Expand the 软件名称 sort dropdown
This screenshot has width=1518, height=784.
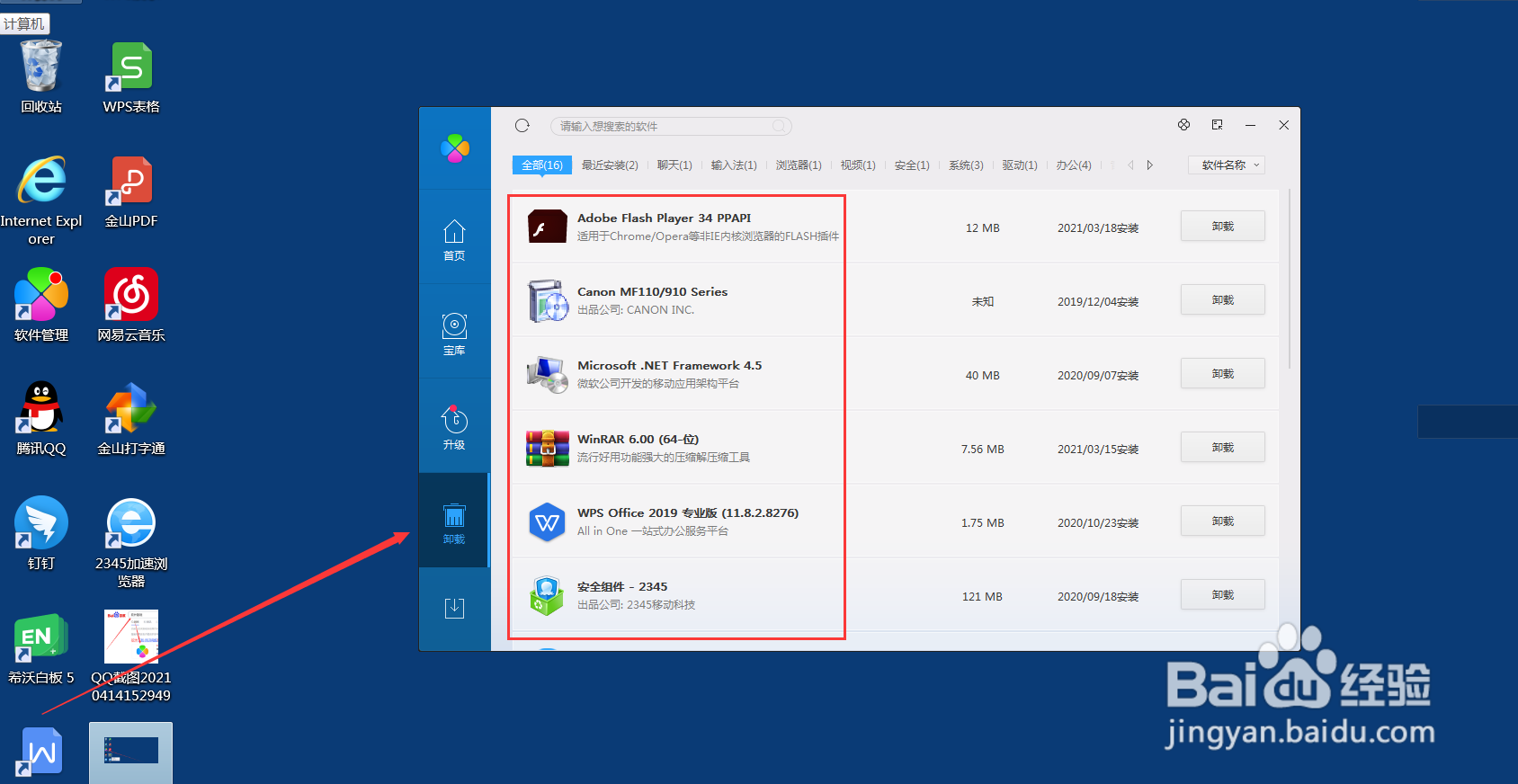coord(1227,165)
